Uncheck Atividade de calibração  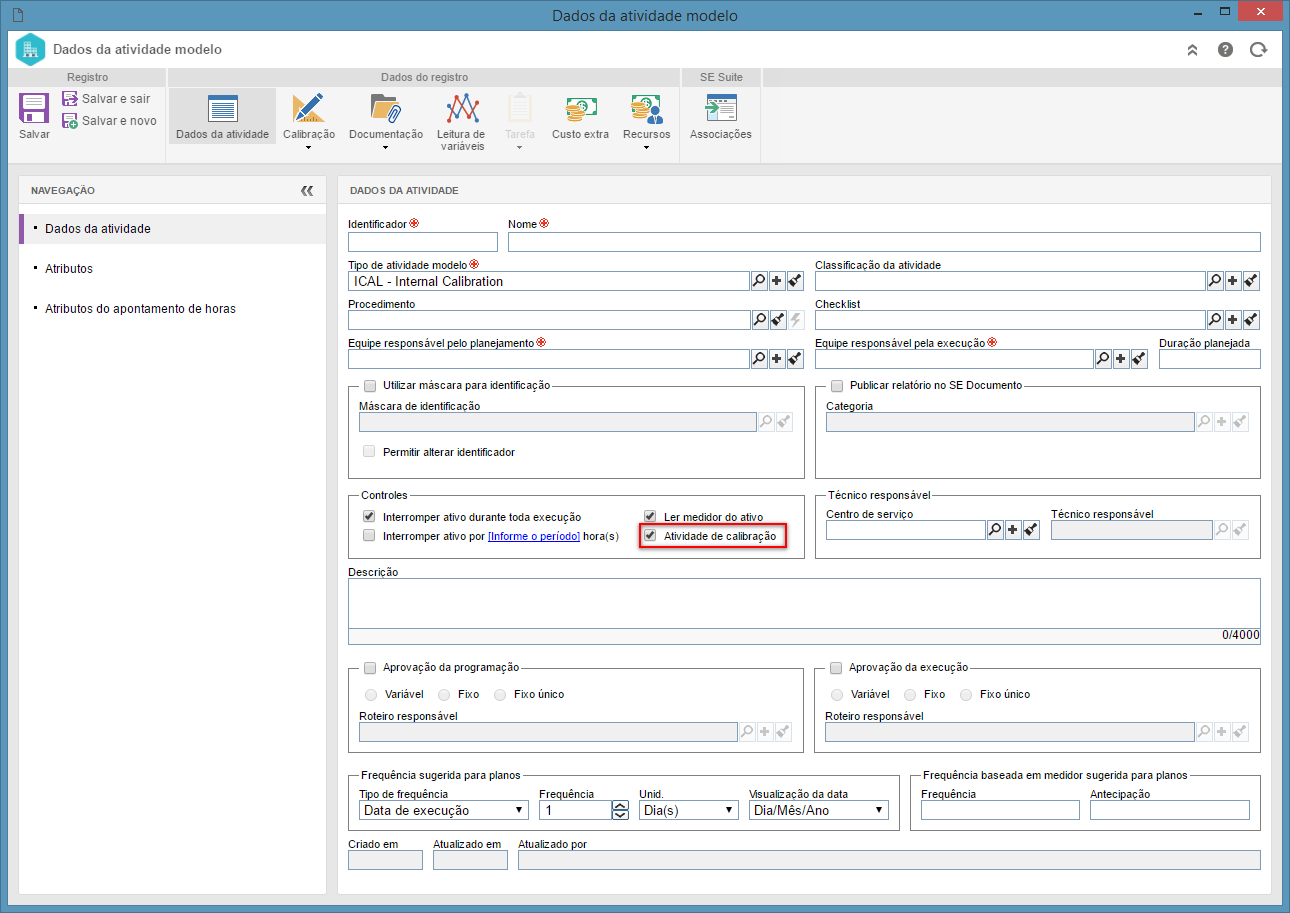coord(650,536)
